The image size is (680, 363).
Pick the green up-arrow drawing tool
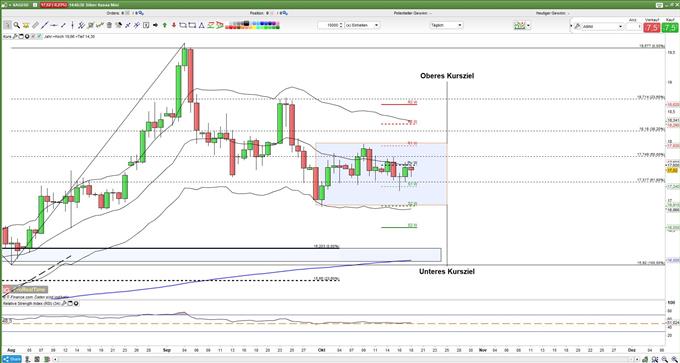click(165, 25)
